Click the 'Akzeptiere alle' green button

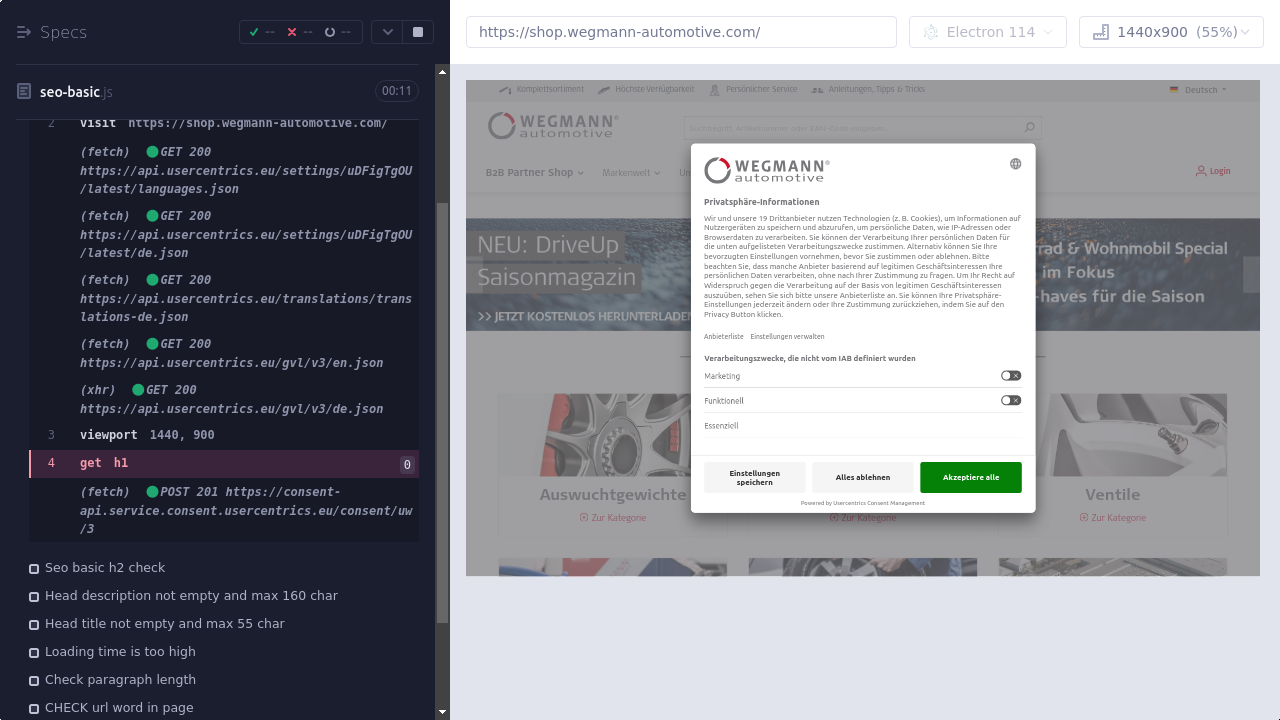pyautogui.click(x=970, y=477)
